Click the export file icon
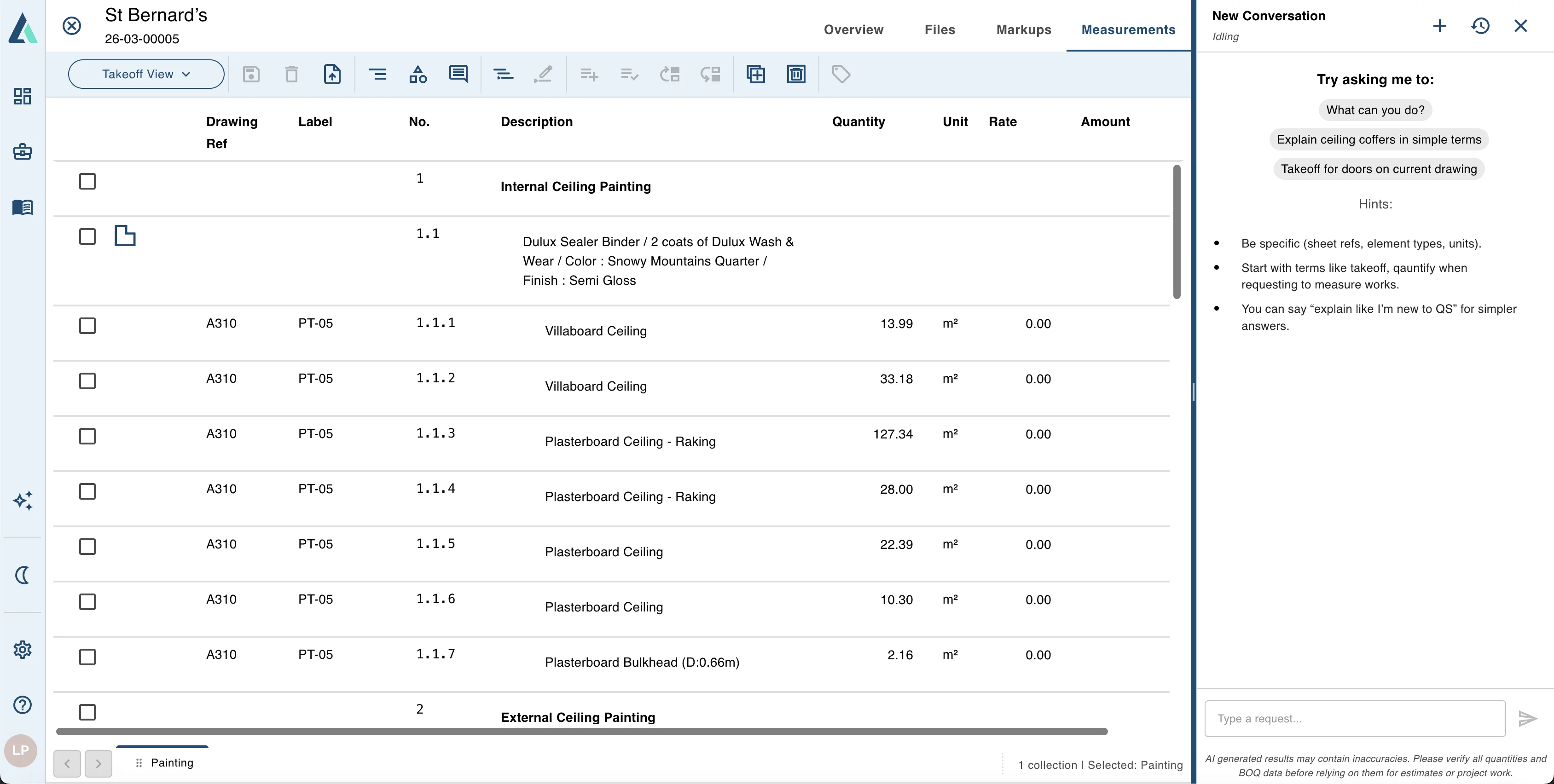The image size is (1554, 784). tap(332, 74)
